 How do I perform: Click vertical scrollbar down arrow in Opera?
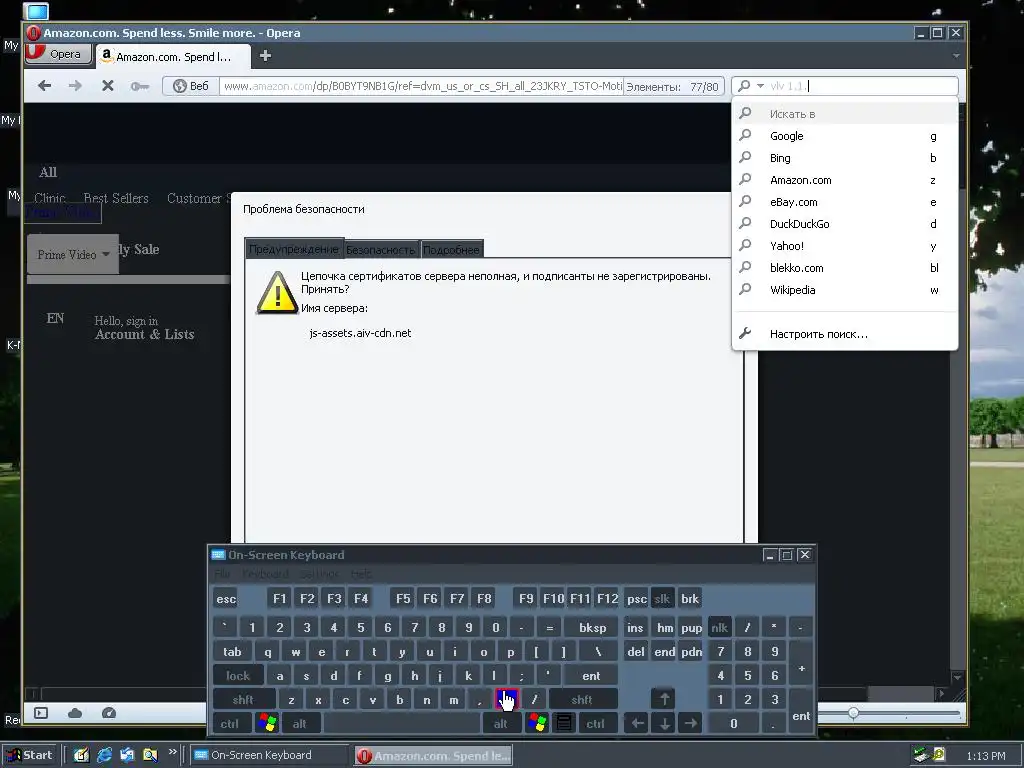click(957, 677)
